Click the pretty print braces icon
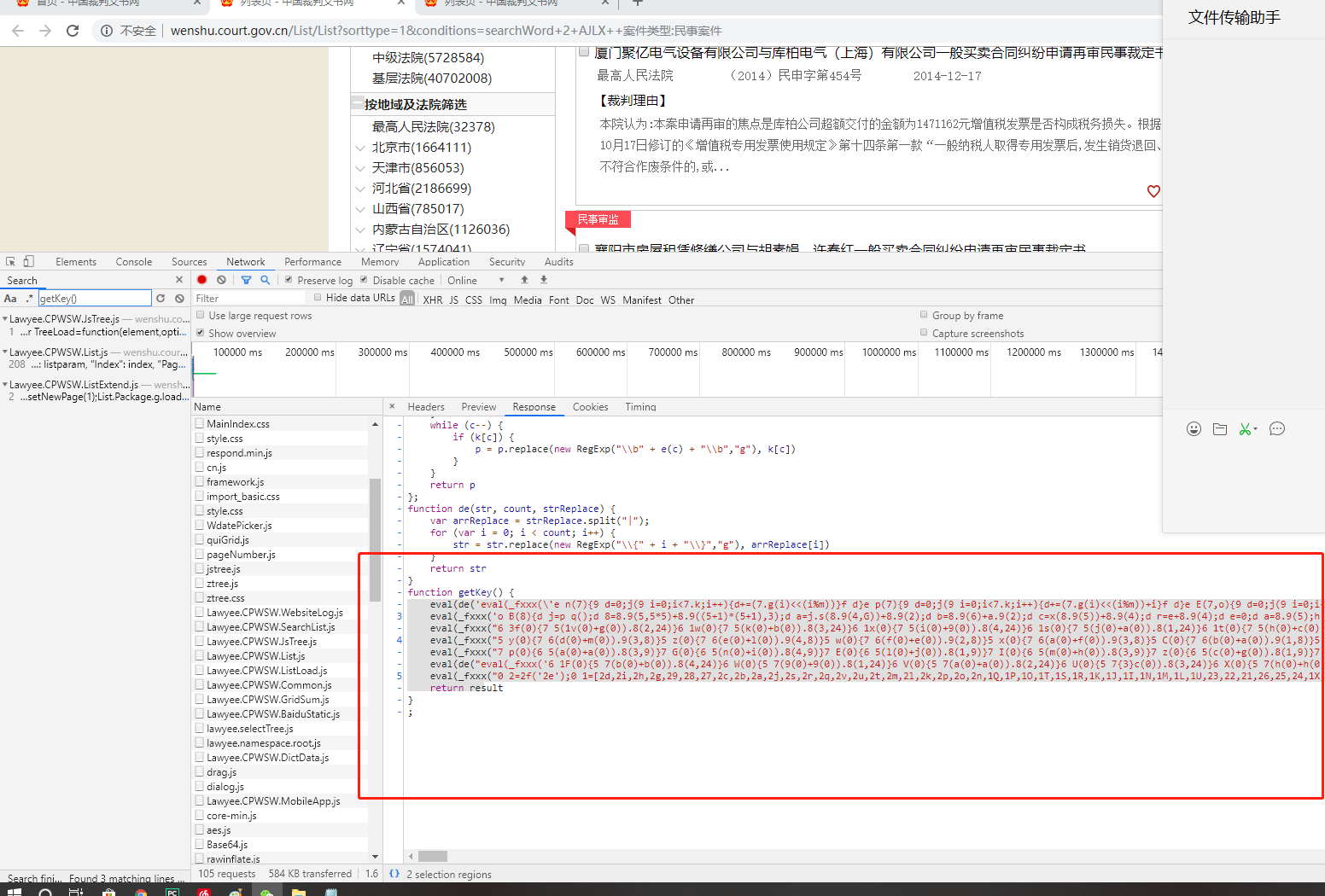The height and width of the screenshot is (896, 1325). coord(394,874)
